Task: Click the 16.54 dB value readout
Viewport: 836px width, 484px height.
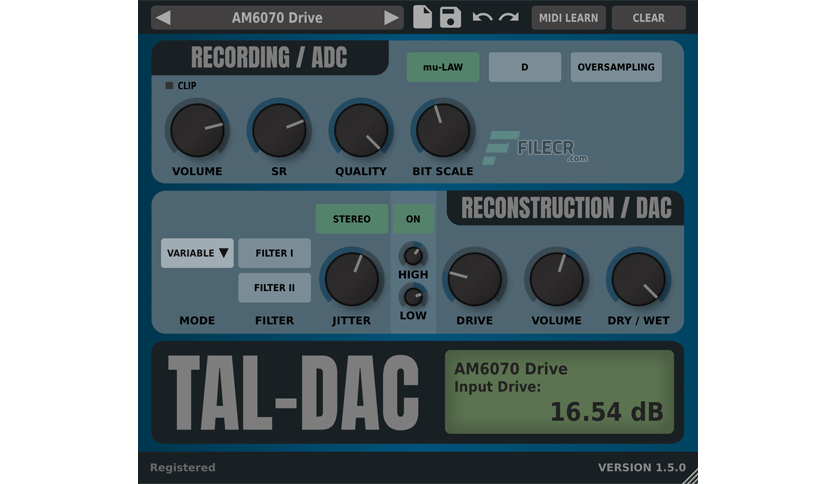Action: pyautogui.click(x=607, y=412)
